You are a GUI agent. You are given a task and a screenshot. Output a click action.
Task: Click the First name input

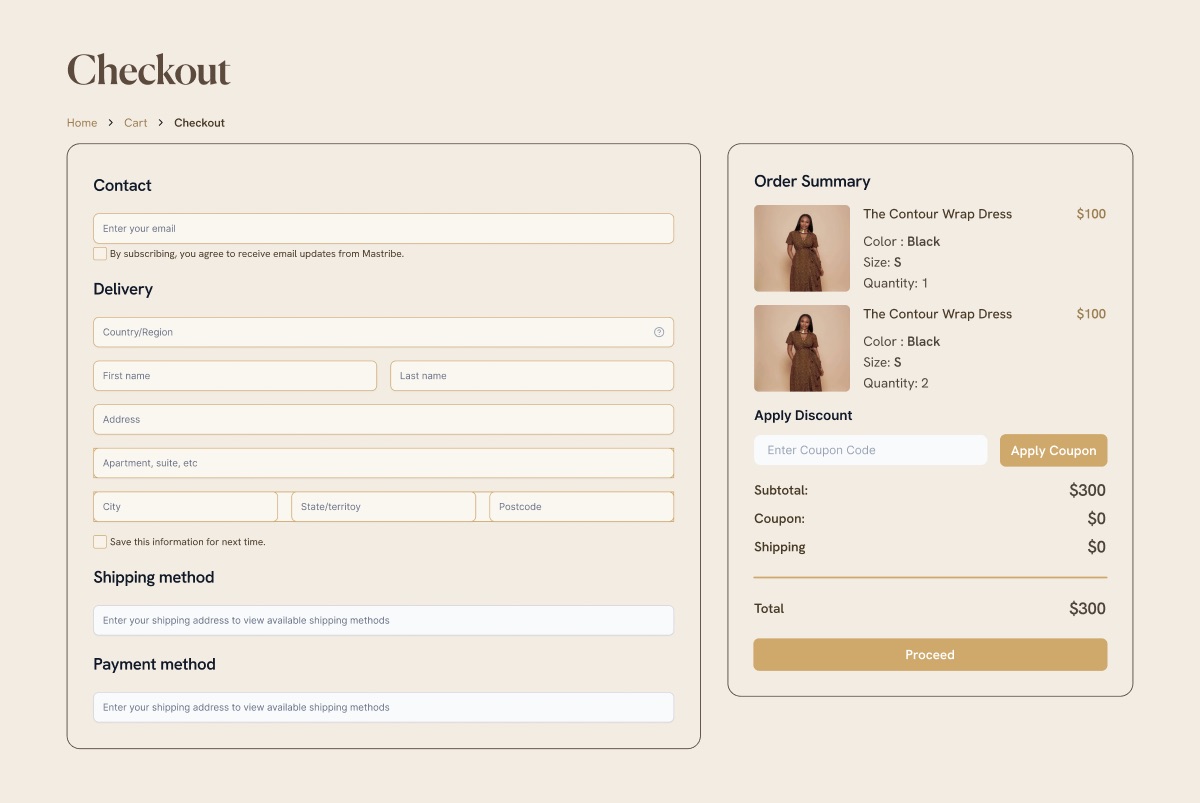[x=235, y=376]
